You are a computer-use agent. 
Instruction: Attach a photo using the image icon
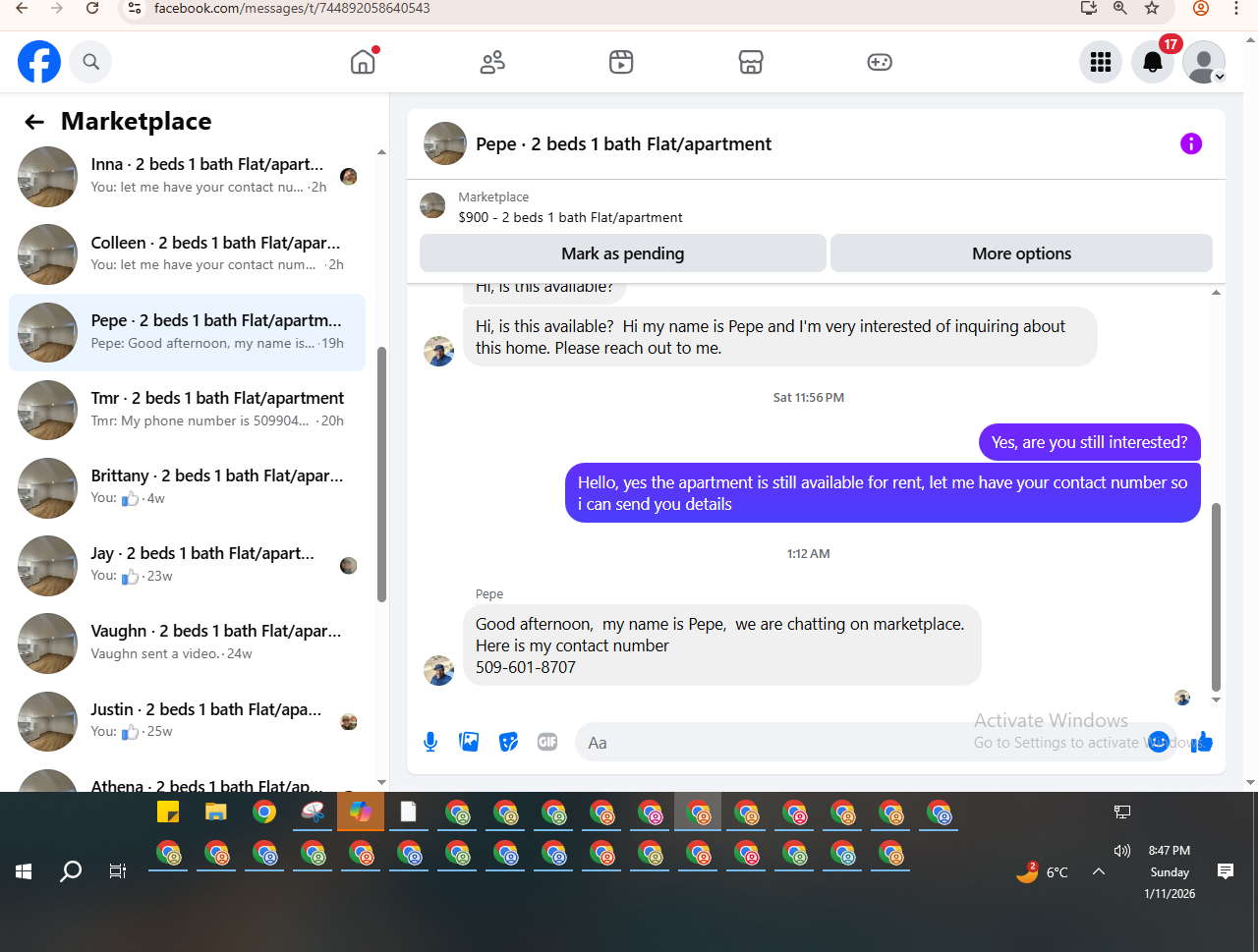click(469, 742)
